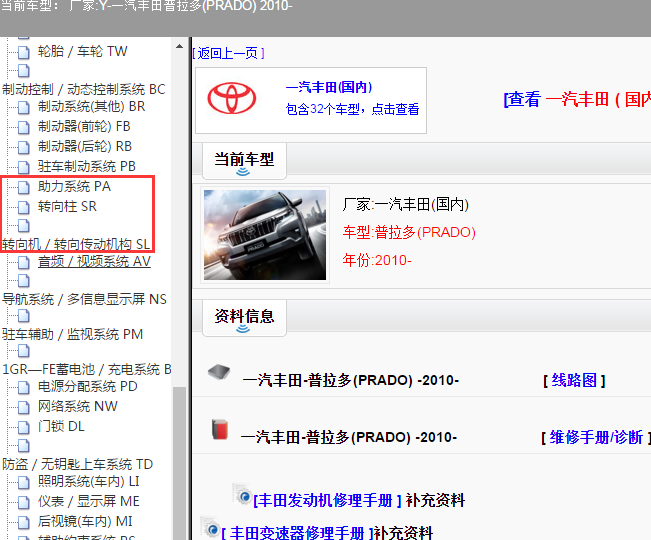Select 制动器(后轮) RB item
Screen dimensions: 651x540
(85, 146)
